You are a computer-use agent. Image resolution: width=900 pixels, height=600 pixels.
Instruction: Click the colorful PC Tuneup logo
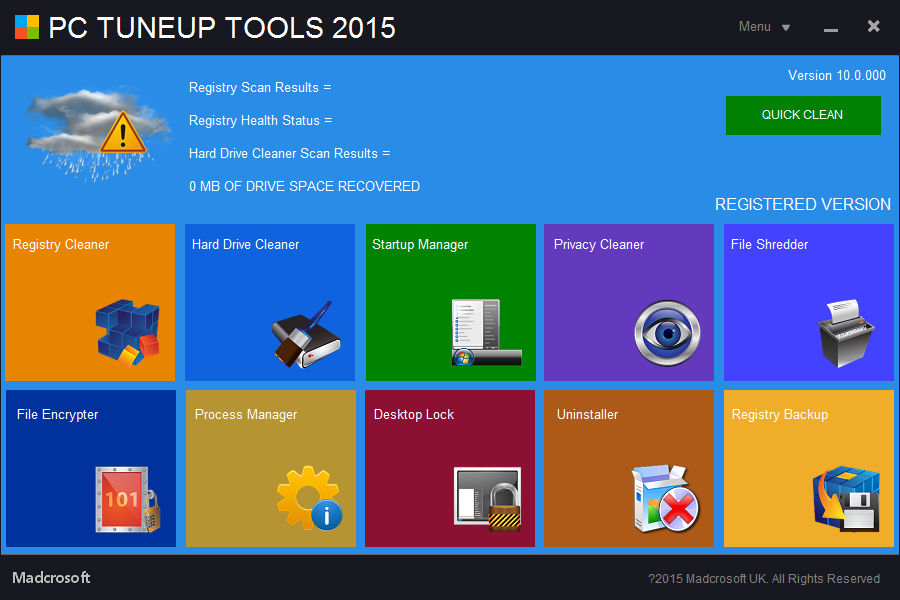pyautogui.click(x=27, y=27)
